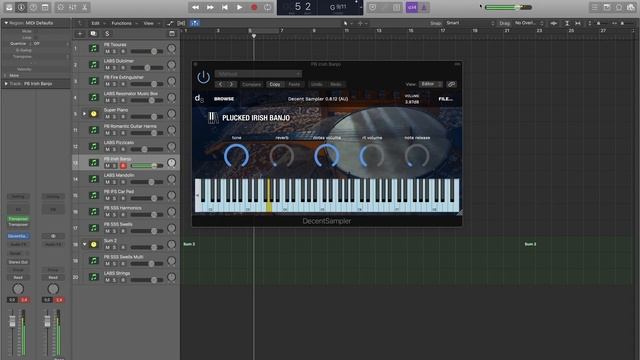Image resolution: width=640 pixels, height=360 pixels.
Task: Mute the LABS Mandolin track
Action: pos(107,182)
